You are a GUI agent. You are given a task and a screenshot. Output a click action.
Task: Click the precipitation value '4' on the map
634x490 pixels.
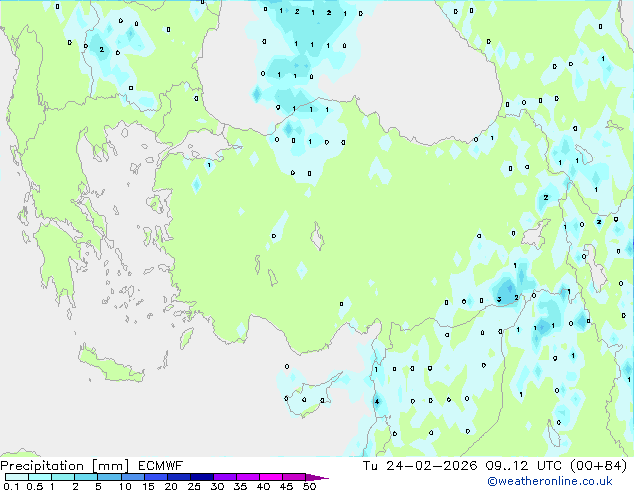[377, 401]
